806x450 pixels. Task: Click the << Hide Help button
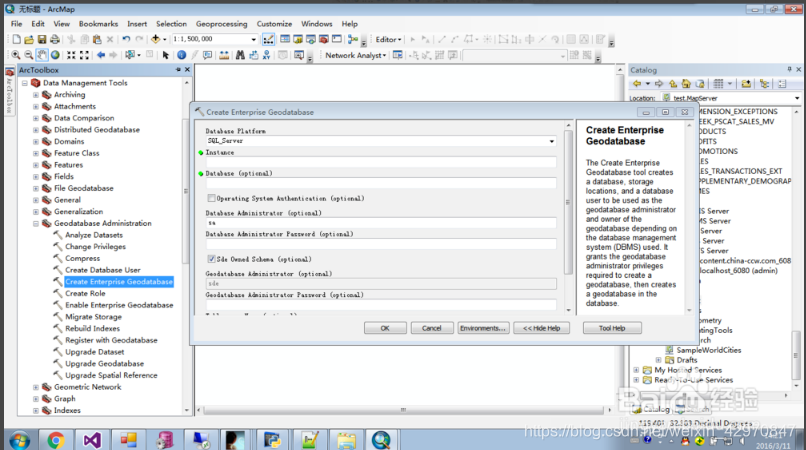(541, 328)
